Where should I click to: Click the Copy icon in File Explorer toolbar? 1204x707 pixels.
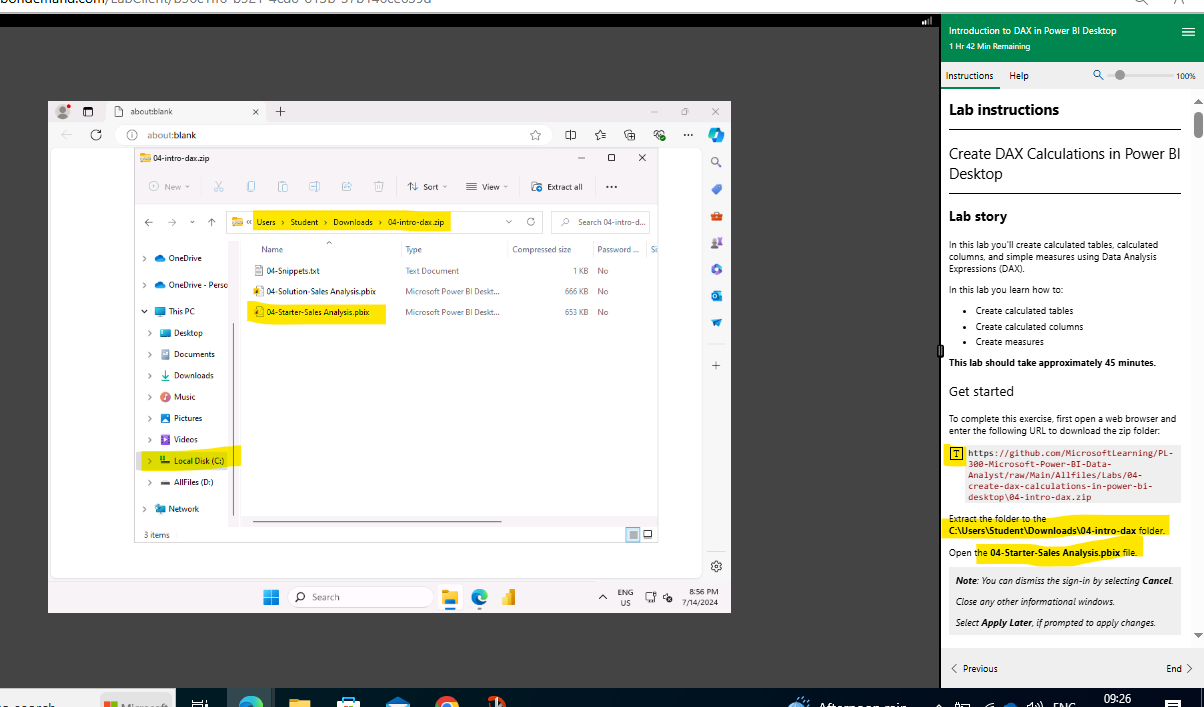[x=251, y=187]
